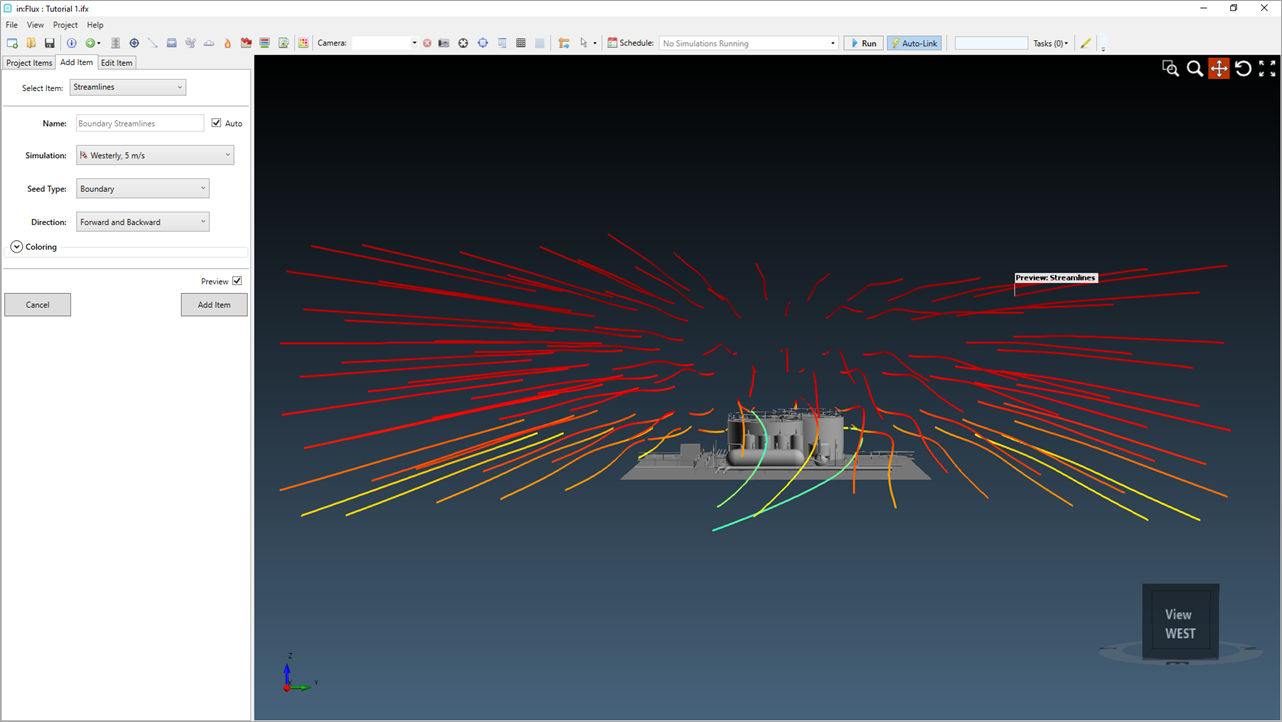Select the orange pan move tool
This screenshot has width=1282, height=722.
pyautogui.click(x=1219, y=68)
